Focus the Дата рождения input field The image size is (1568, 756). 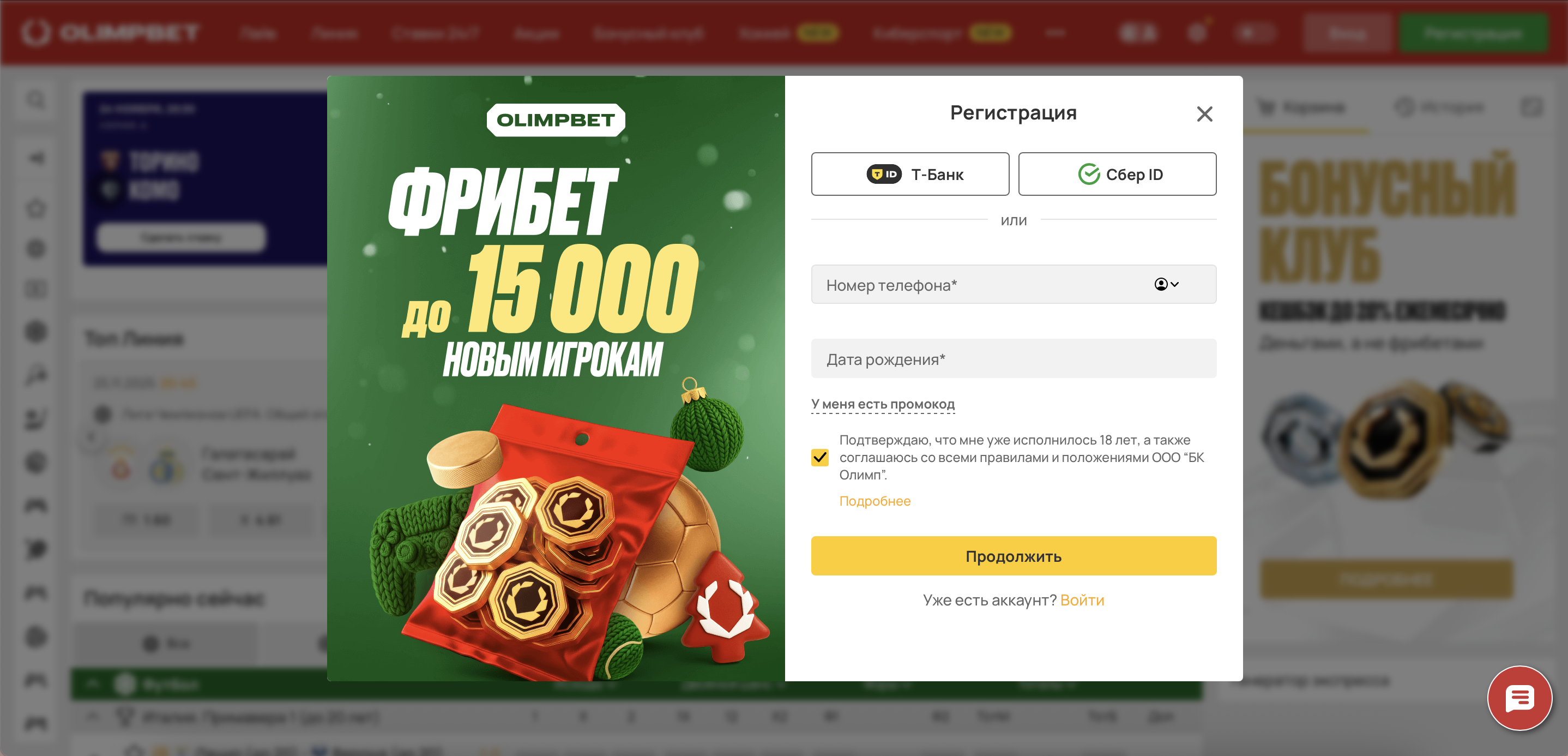coord(1014,359)
